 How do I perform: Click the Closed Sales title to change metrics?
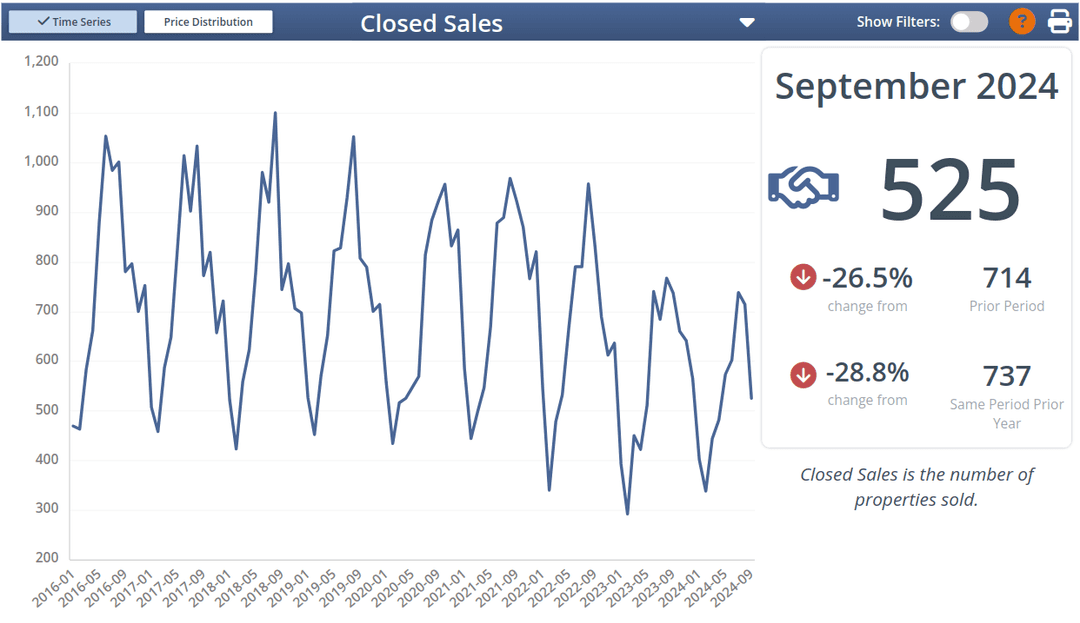[x=431, y=23]
